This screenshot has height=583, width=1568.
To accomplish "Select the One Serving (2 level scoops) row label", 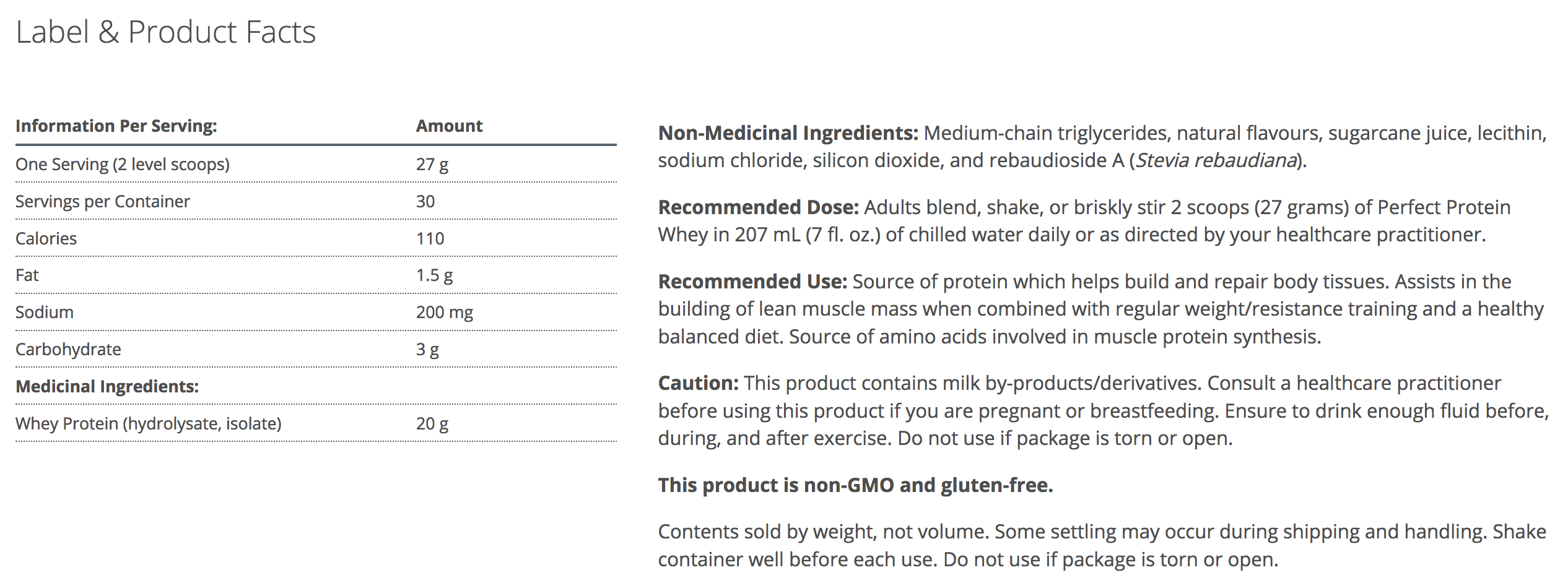I will [123, 165].
